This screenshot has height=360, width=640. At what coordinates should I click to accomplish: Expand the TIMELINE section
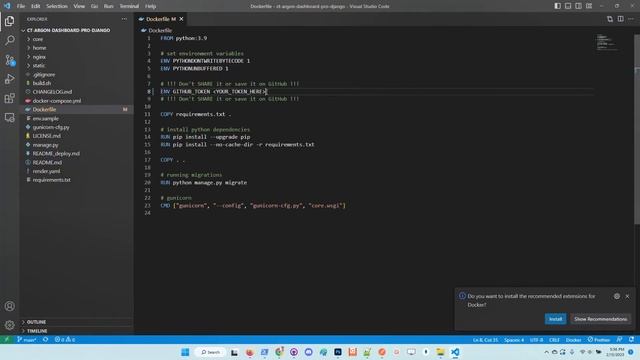(76, 331)
